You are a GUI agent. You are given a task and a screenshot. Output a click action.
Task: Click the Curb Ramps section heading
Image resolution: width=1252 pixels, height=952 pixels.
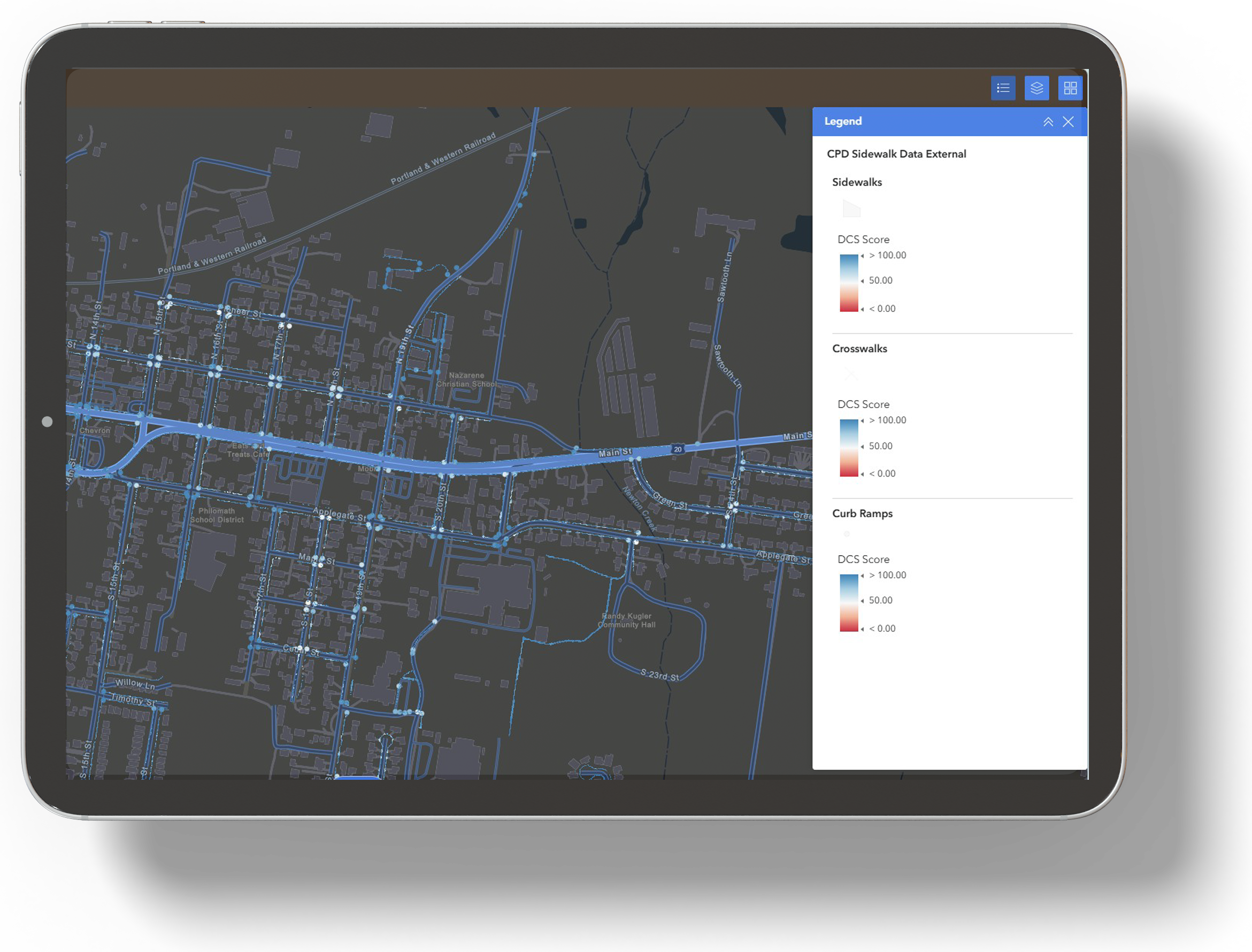(862, 513)
